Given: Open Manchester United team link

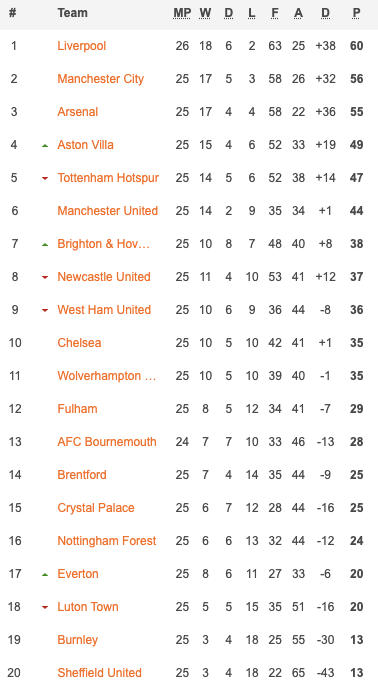Looking at the screenshot, I should 107,211.
